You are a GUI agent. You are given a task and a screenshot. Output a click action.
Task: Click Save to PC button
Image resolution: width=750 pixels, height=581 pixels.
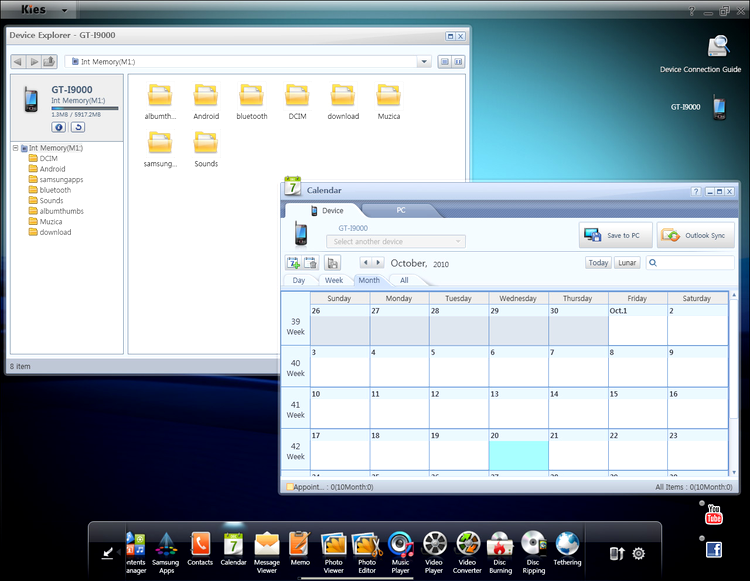coord(616,235)
